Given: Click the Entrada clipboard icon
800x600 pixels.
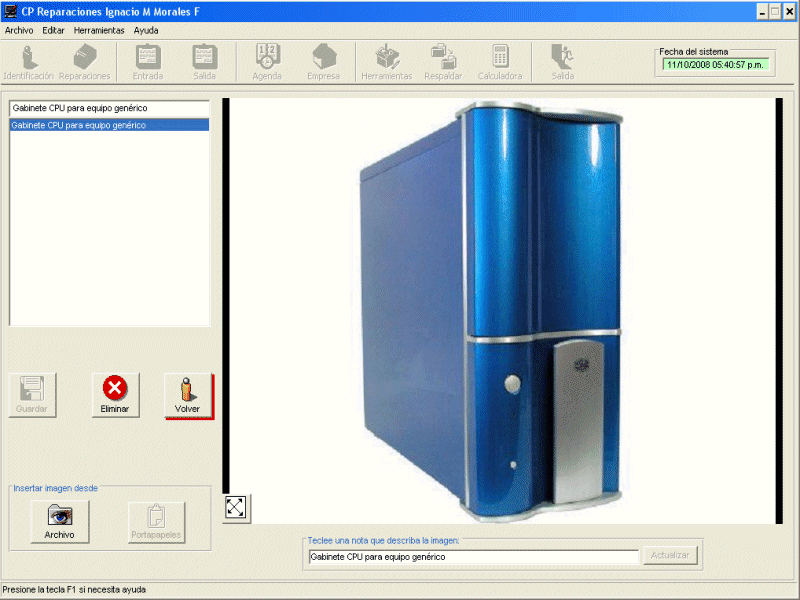Looking at the screenshot, I should 148,62.
